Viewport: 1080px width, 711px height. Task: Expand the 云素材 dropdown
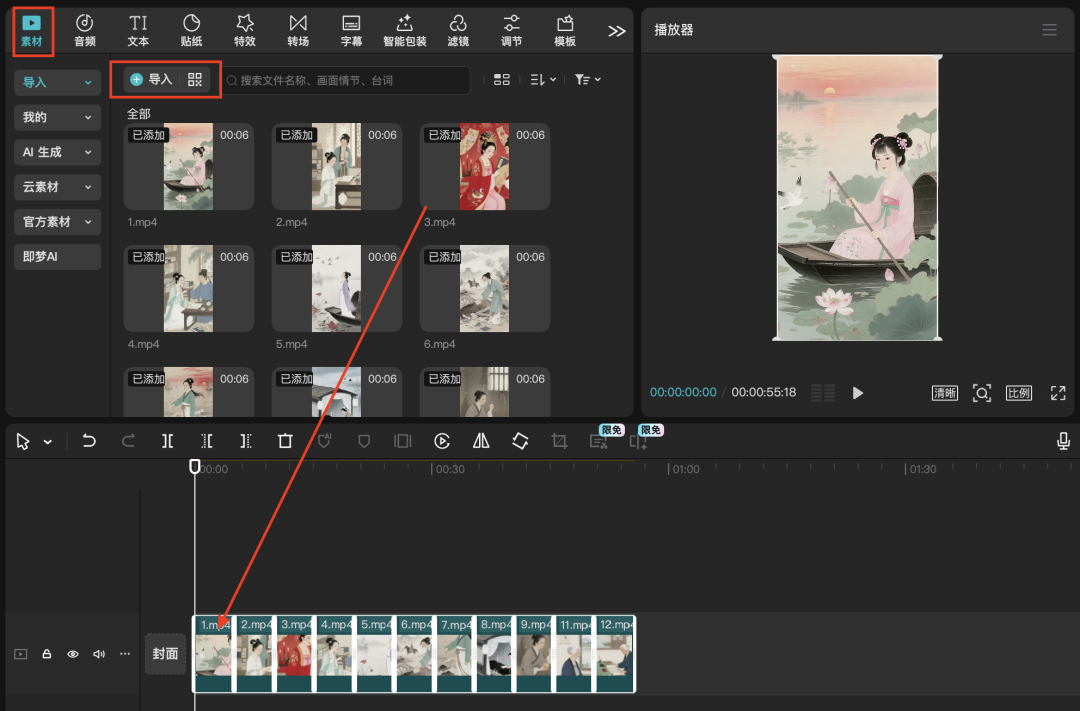pos(58,187)
